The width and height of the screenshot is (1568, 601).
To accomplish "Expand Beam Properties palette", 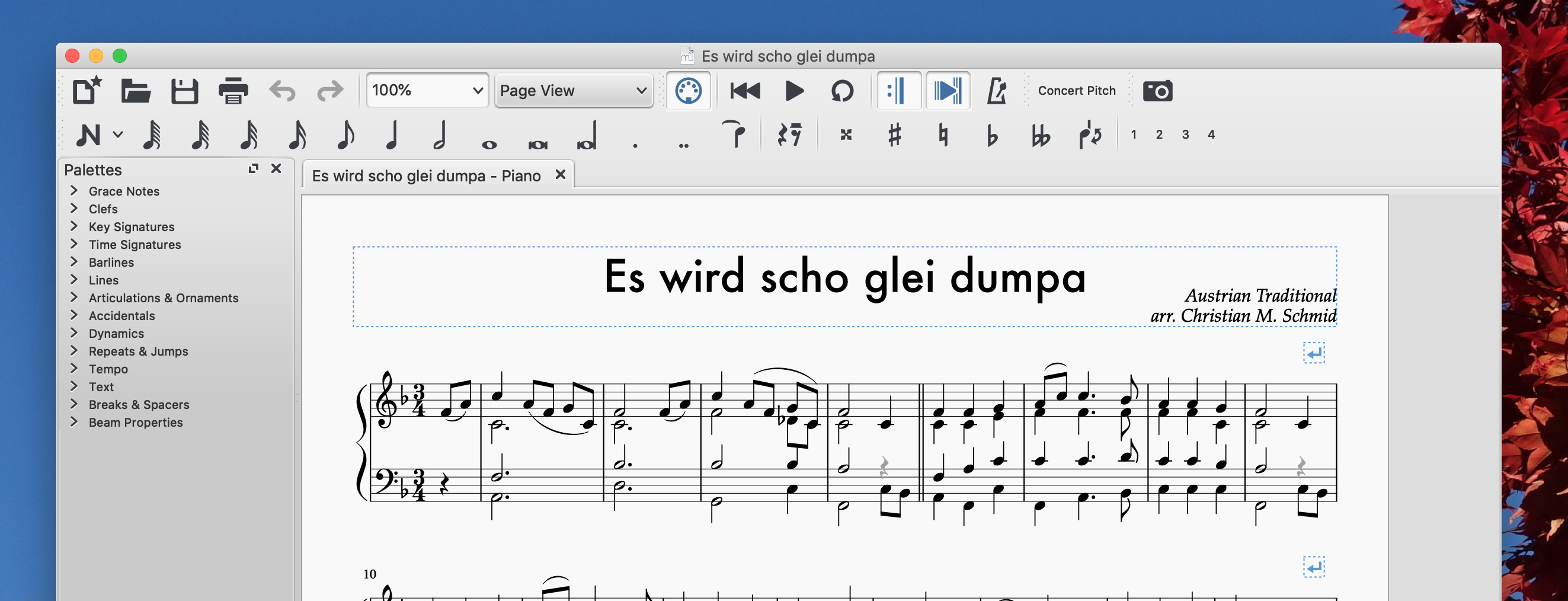I will point(74,421).
